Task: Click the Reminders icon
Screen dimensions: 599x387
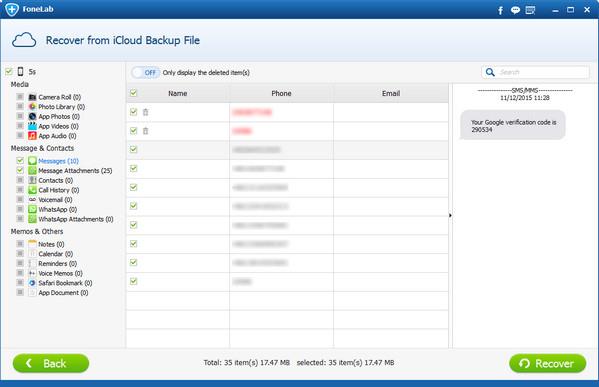Action: [32, 263]
